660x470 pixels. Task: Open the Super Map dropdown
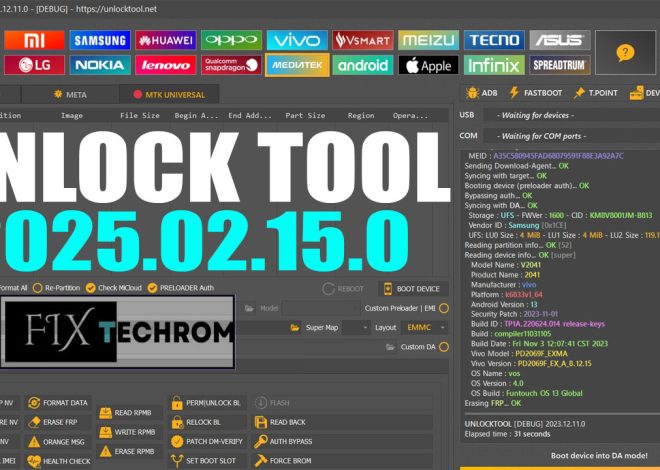(x=356, y=327)
